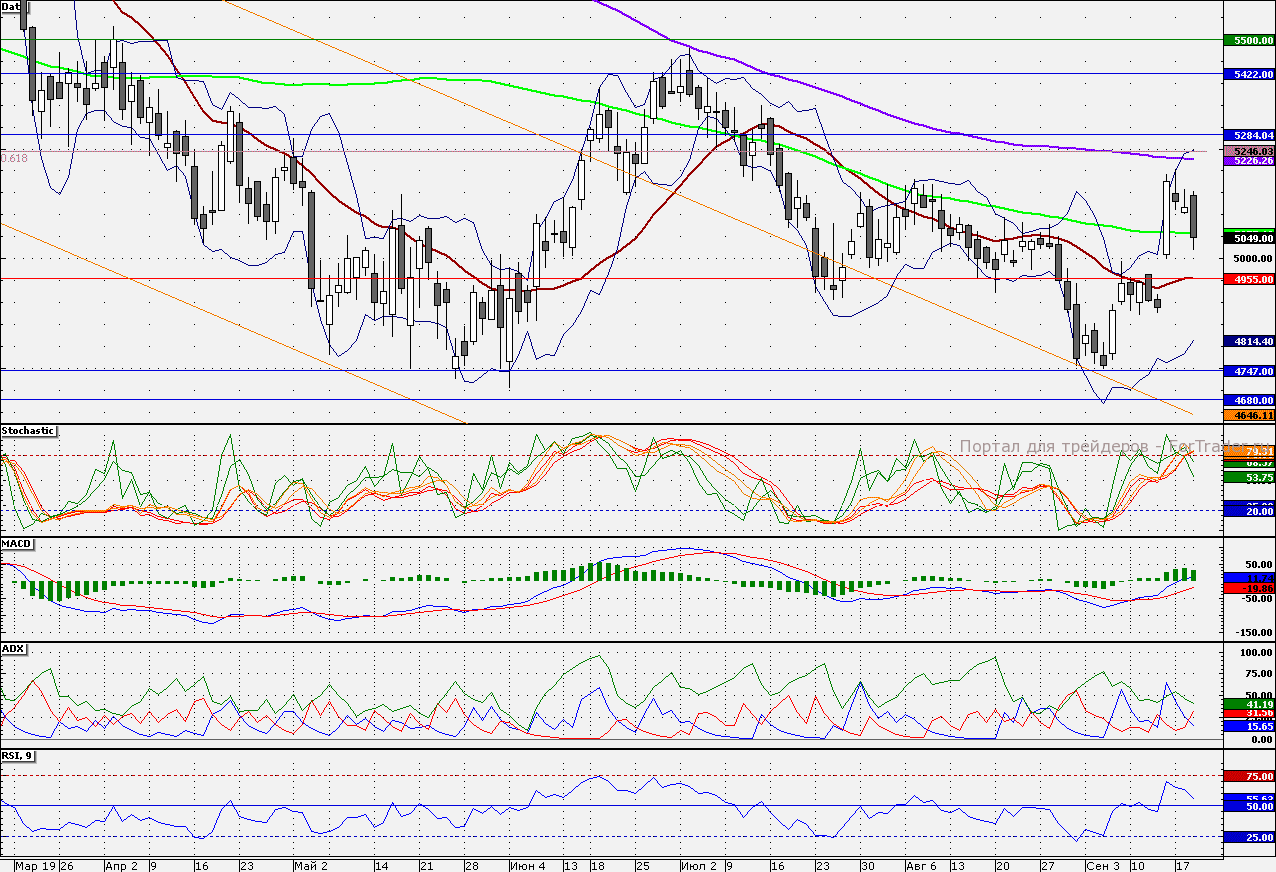This screenshot has height=872, width=1276.
Task: Select the Июн 4 date axis label
Action: (527, 865)
